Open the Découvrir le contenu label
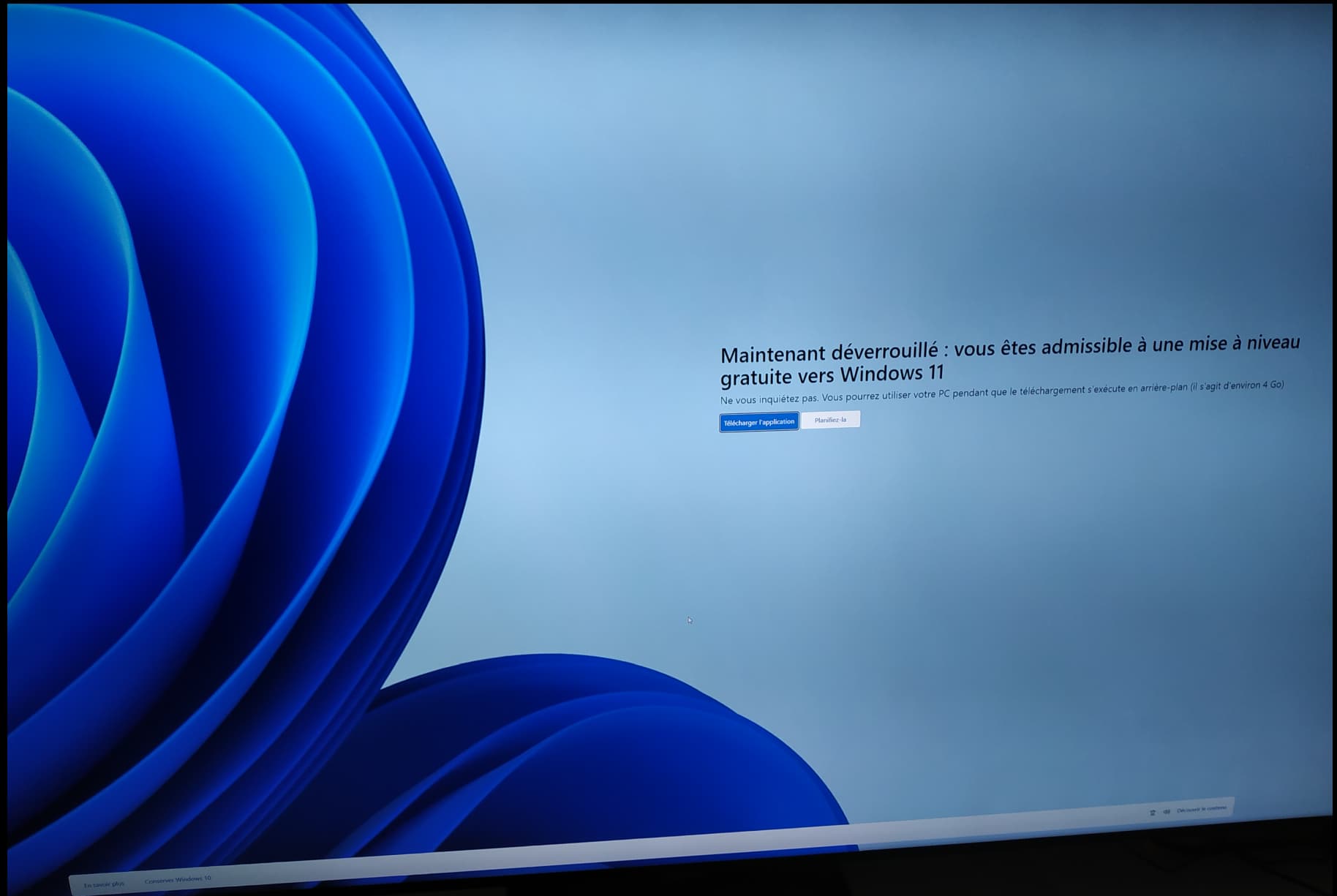This screenshot has width=1337, height=896. point(1202,809)
